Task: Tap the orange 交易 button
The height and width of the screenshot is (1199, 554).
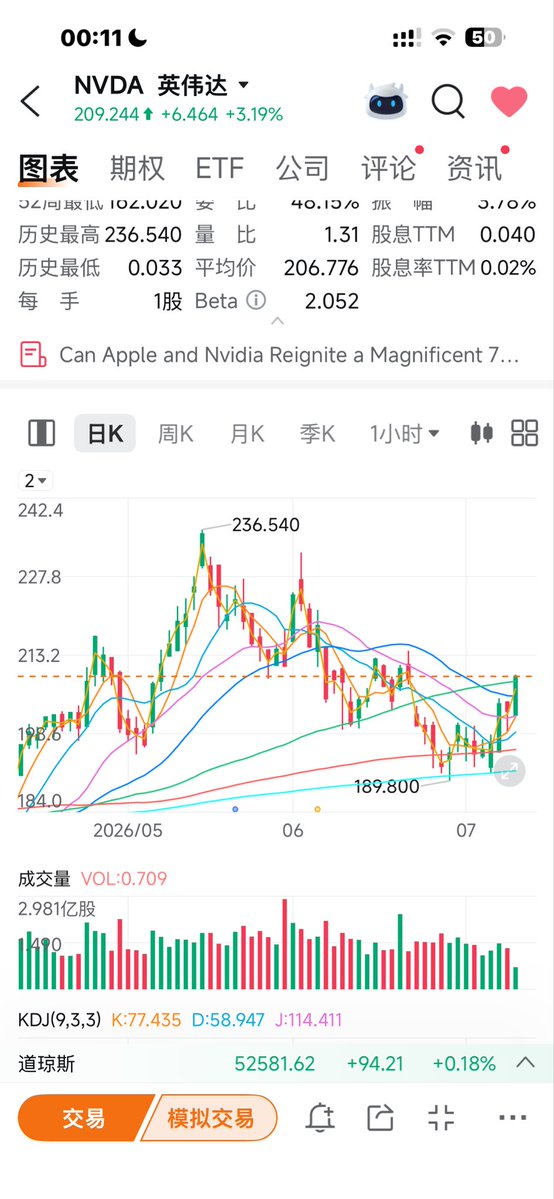Action: pos(83,1119)
